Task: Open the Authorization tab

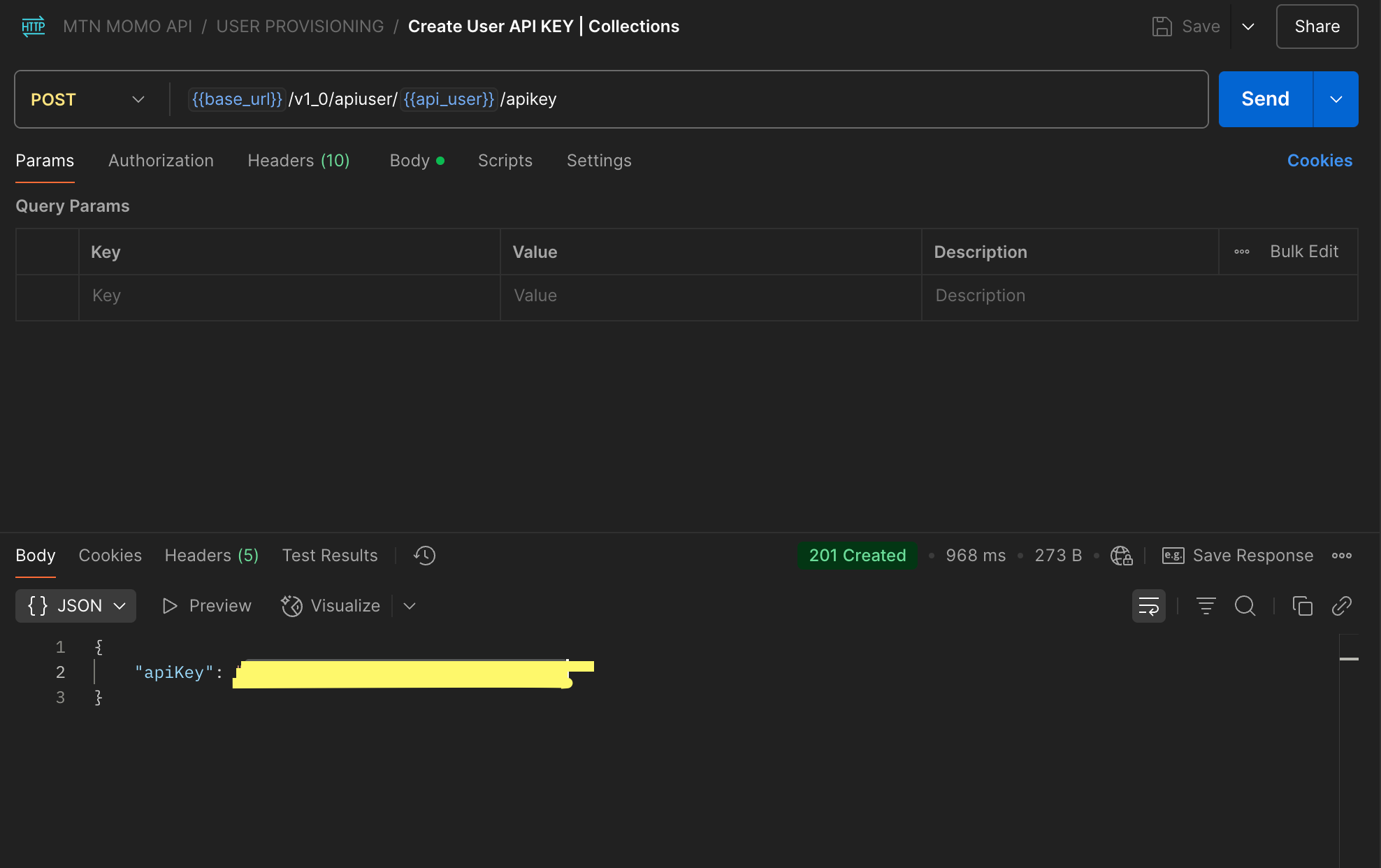Action: 161,161
